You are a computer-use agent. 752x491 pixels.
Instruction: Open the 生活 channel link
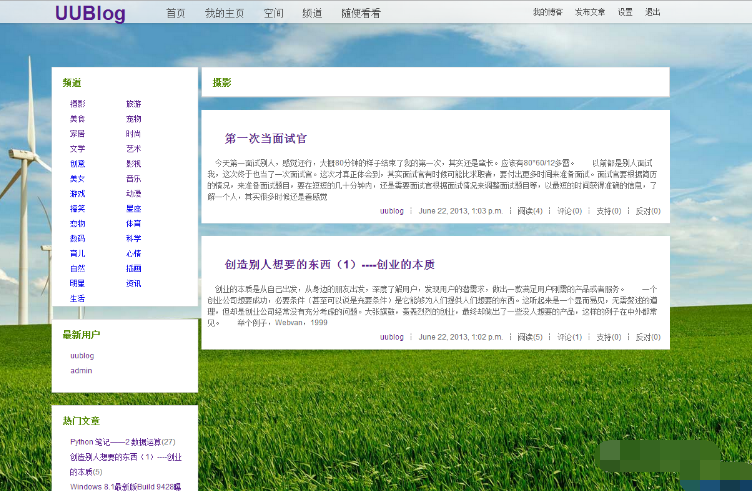[x=77, y=299]
